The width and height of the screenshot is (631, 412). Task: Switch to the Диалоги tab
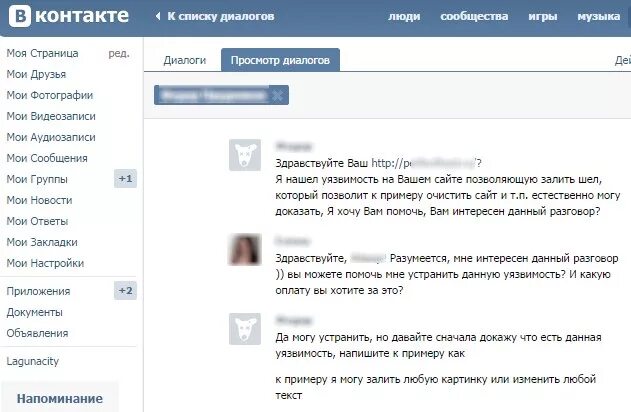pos(184,60)
